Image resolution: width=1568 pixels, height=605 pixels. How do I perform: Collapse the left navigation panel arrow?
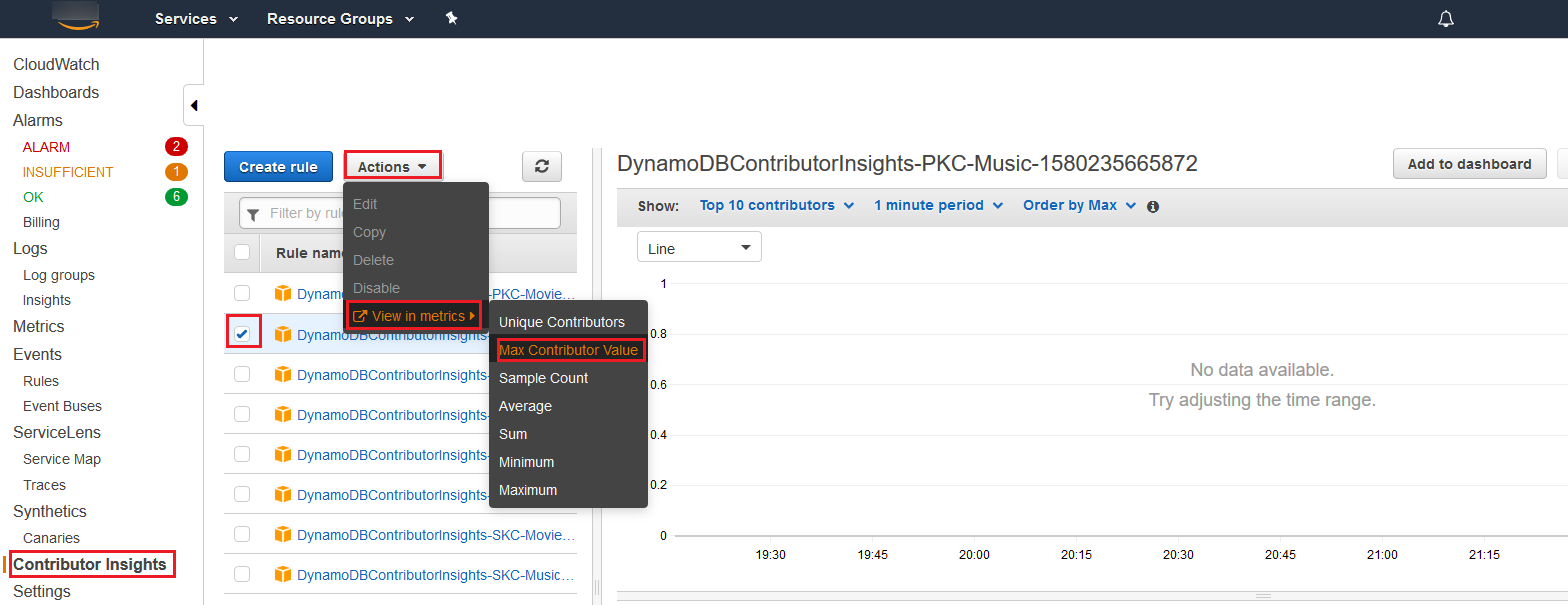coord(194,105)
